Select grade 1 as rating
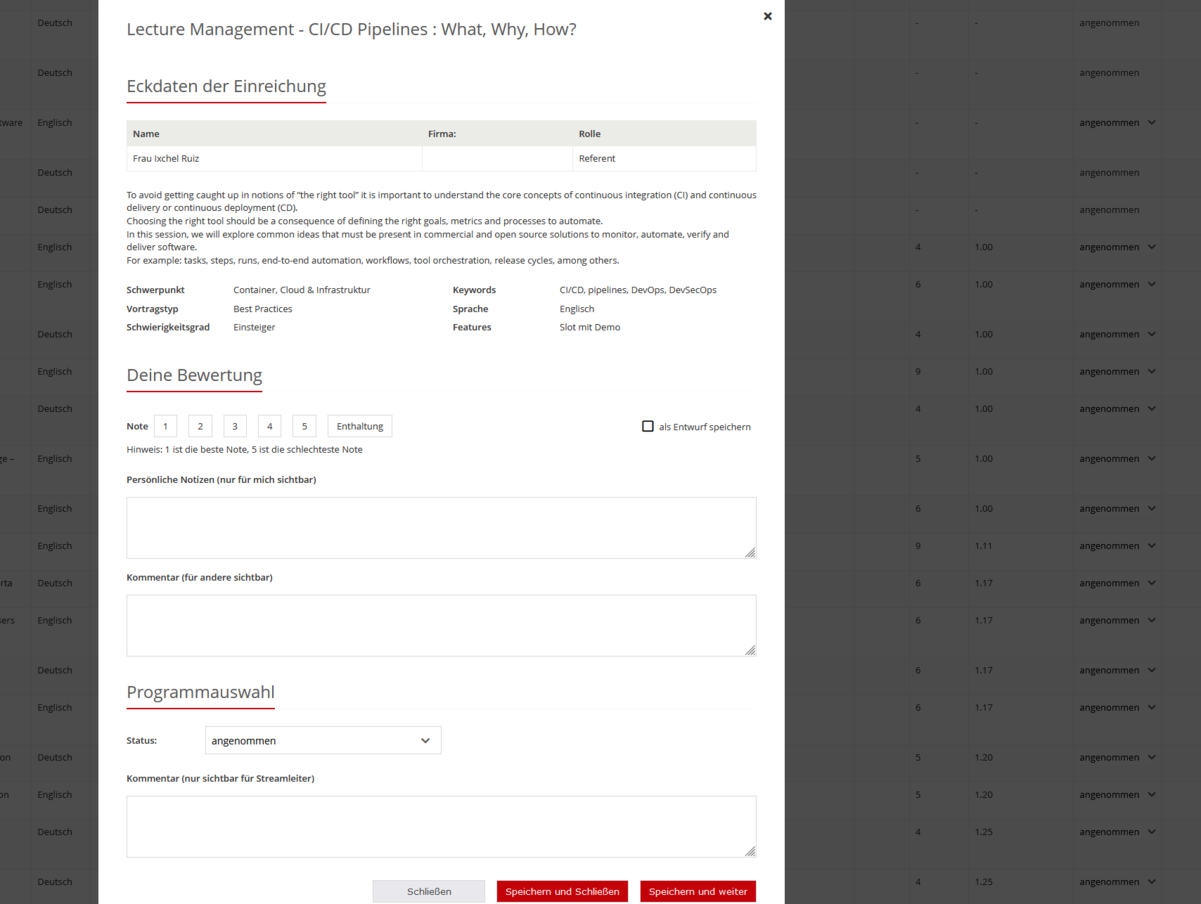Screen dimensions: 1201x904 [x=166, y=426]
